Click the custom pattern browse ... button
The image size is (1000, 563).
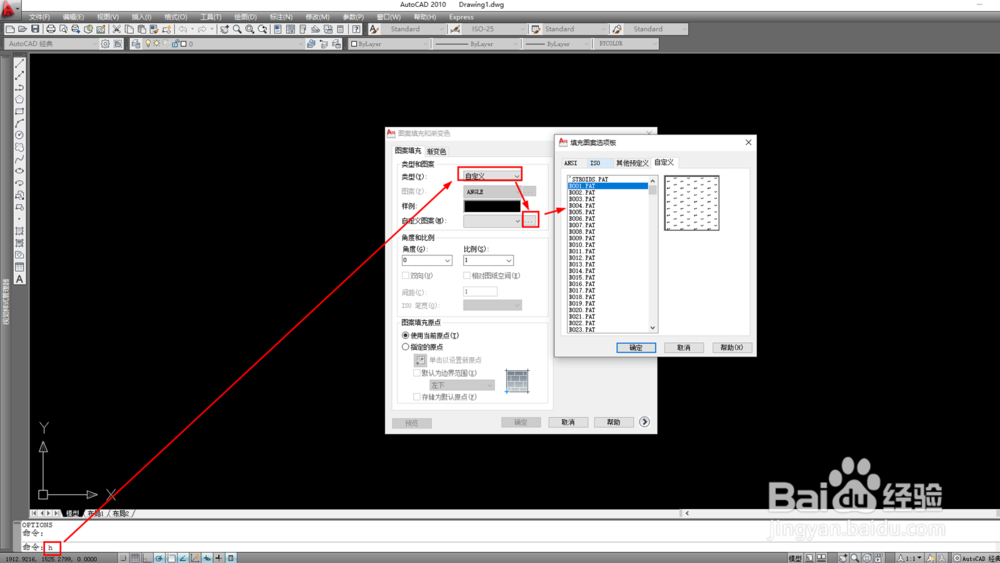[530, 221]
